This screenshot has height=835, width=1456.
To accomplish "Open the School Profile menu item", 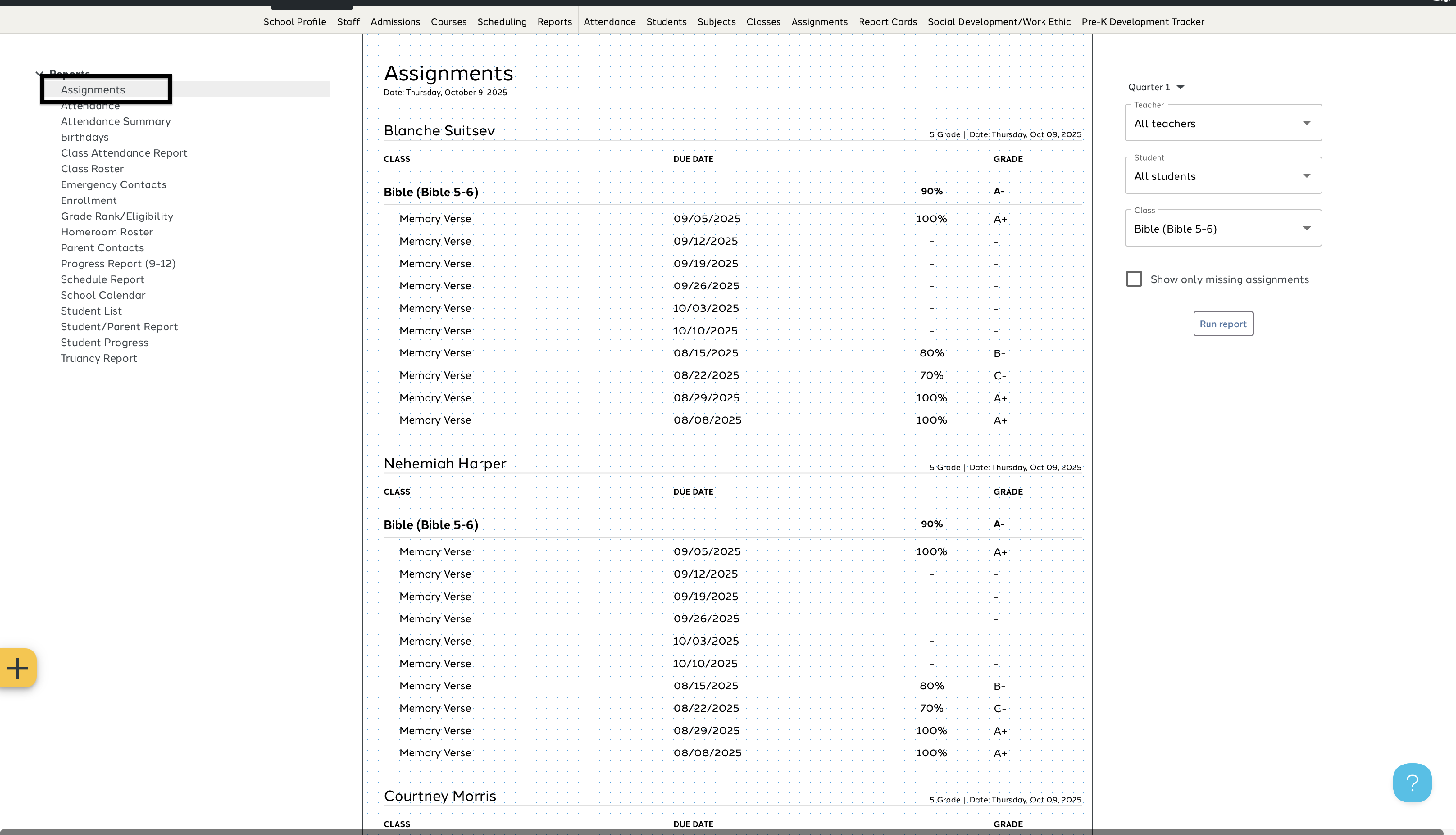I will tap(294, 22).
